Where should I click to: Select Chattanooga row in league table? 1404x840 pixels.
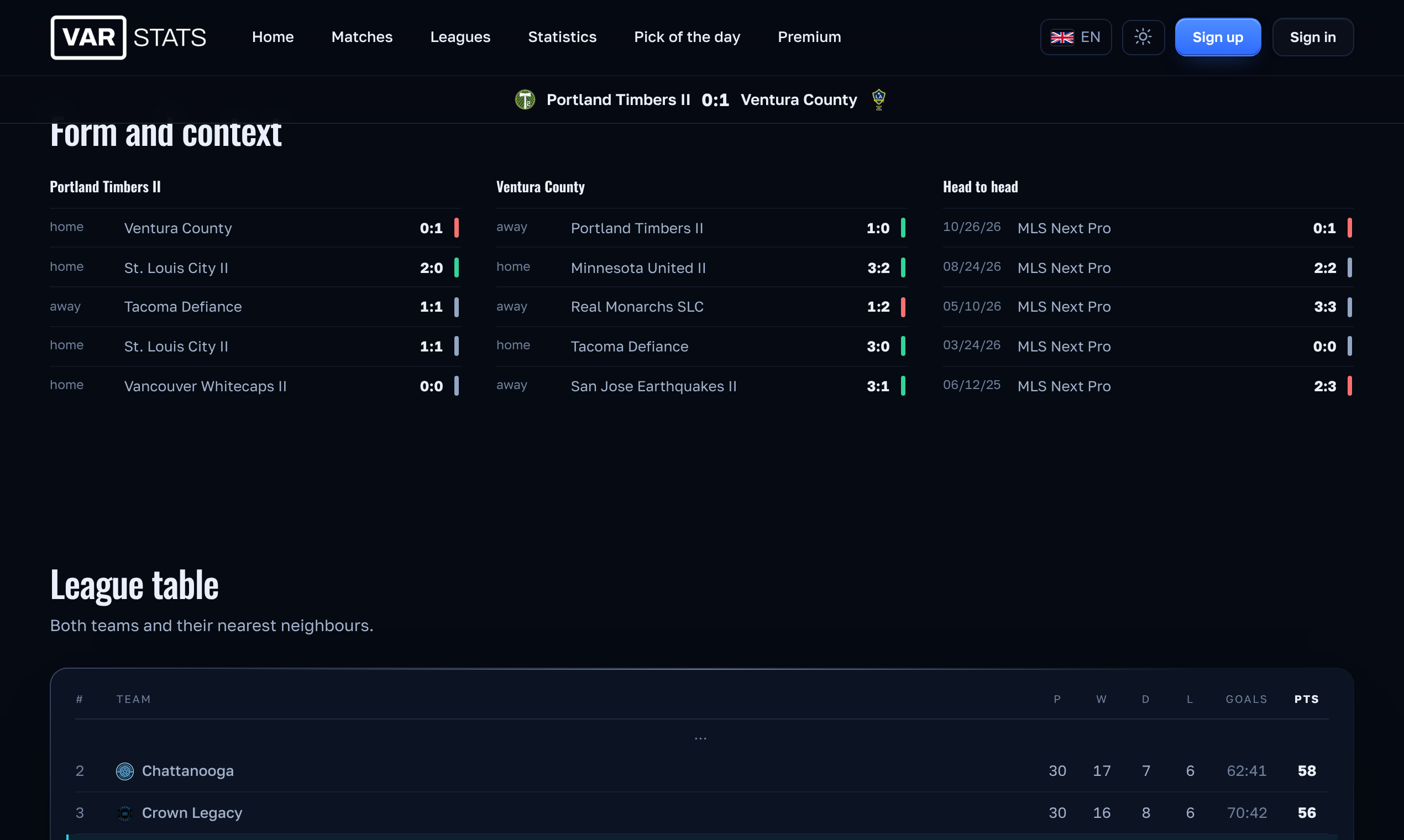point(701,771)
